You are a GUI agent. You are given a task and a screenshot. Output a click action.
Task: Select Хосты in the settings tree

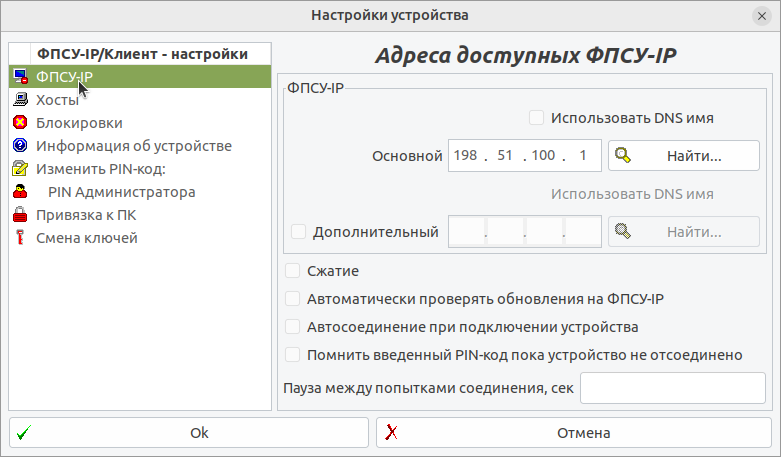[x=57, y=100]
